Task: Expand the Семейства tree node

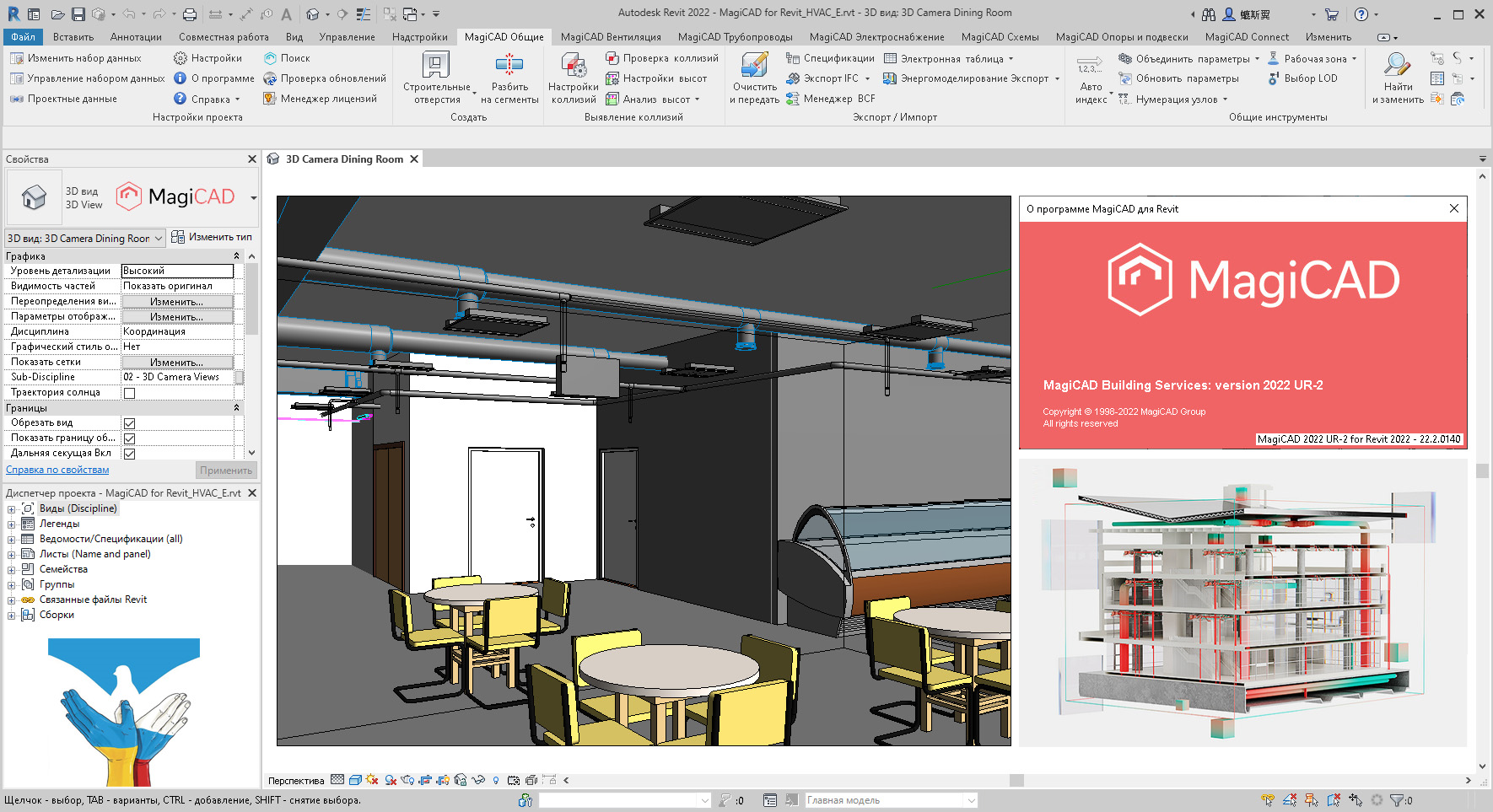Action: [11, 570]
